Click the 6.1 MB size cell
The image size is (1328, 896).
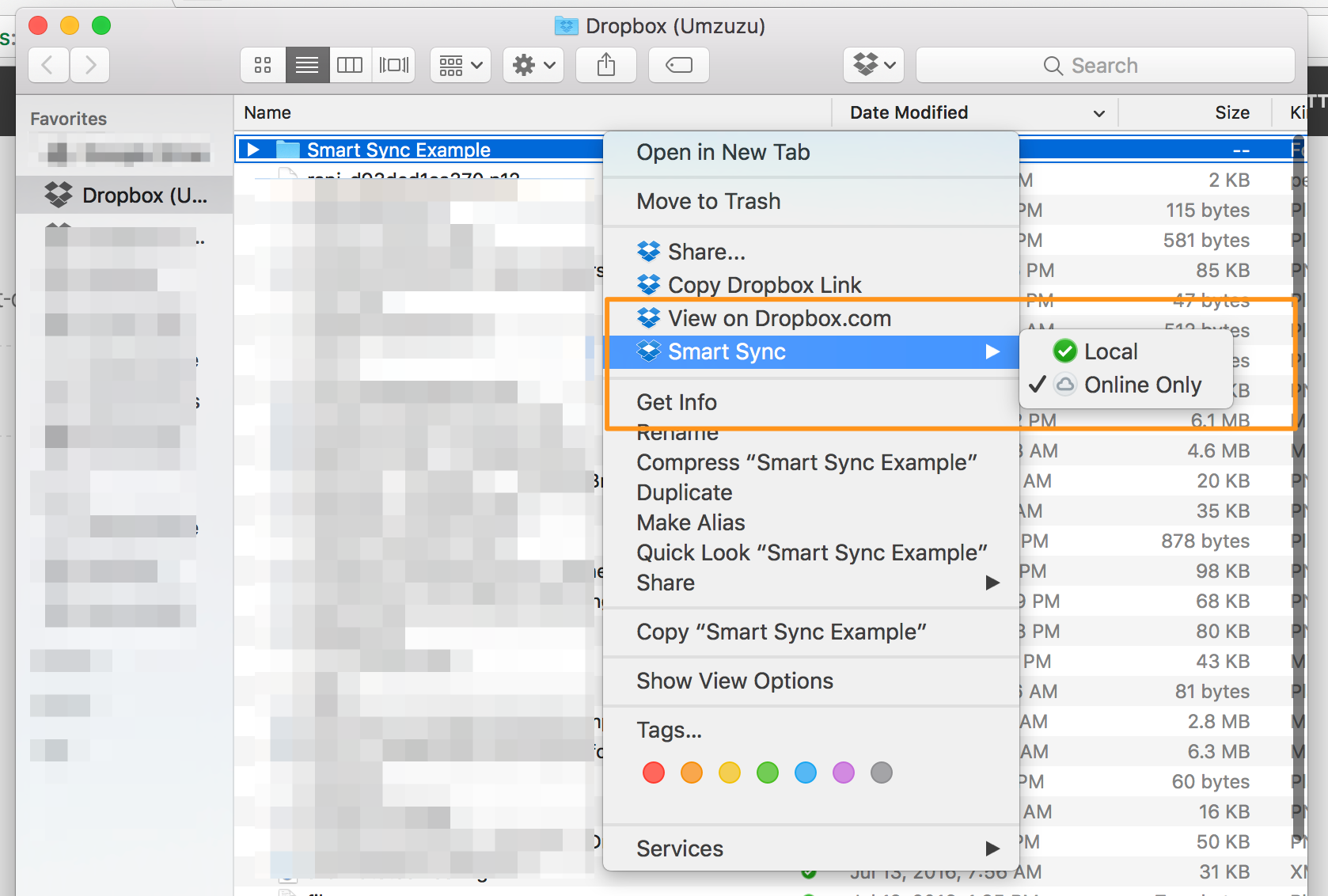coord(1220,420)
